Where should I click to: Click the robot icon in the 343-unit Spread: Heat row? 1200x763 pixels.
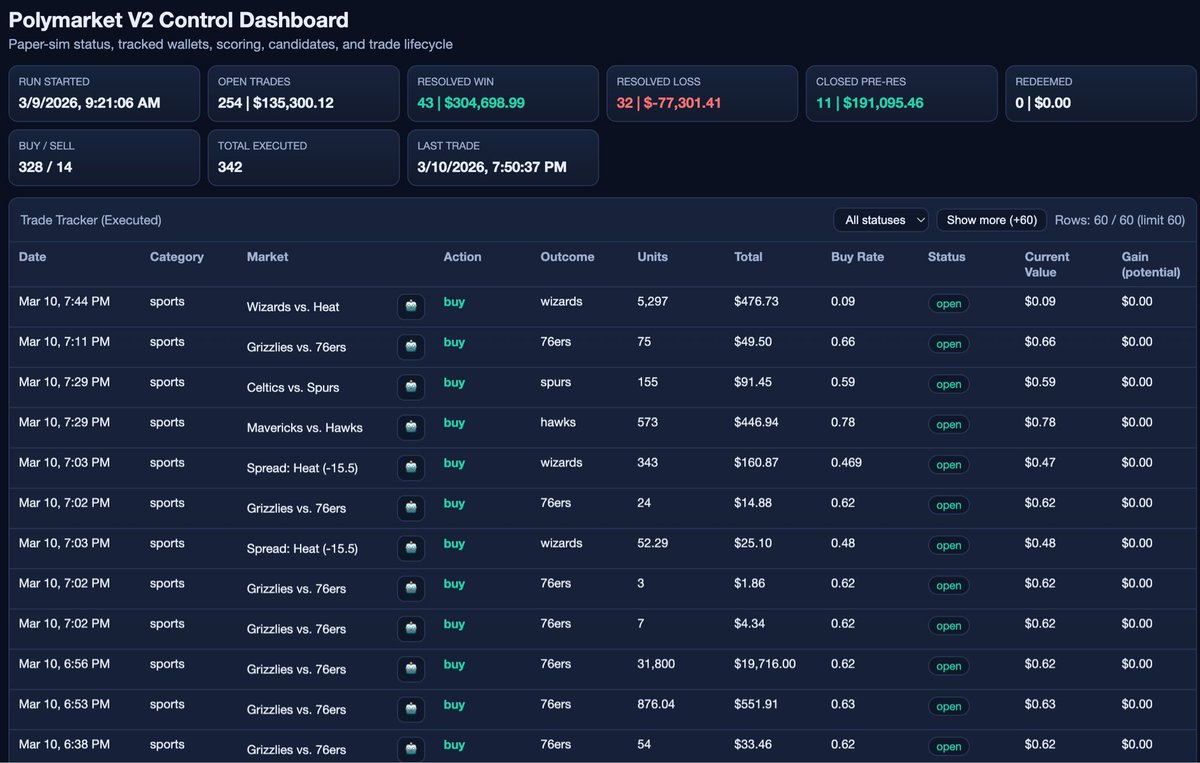(x=411, y=468)
